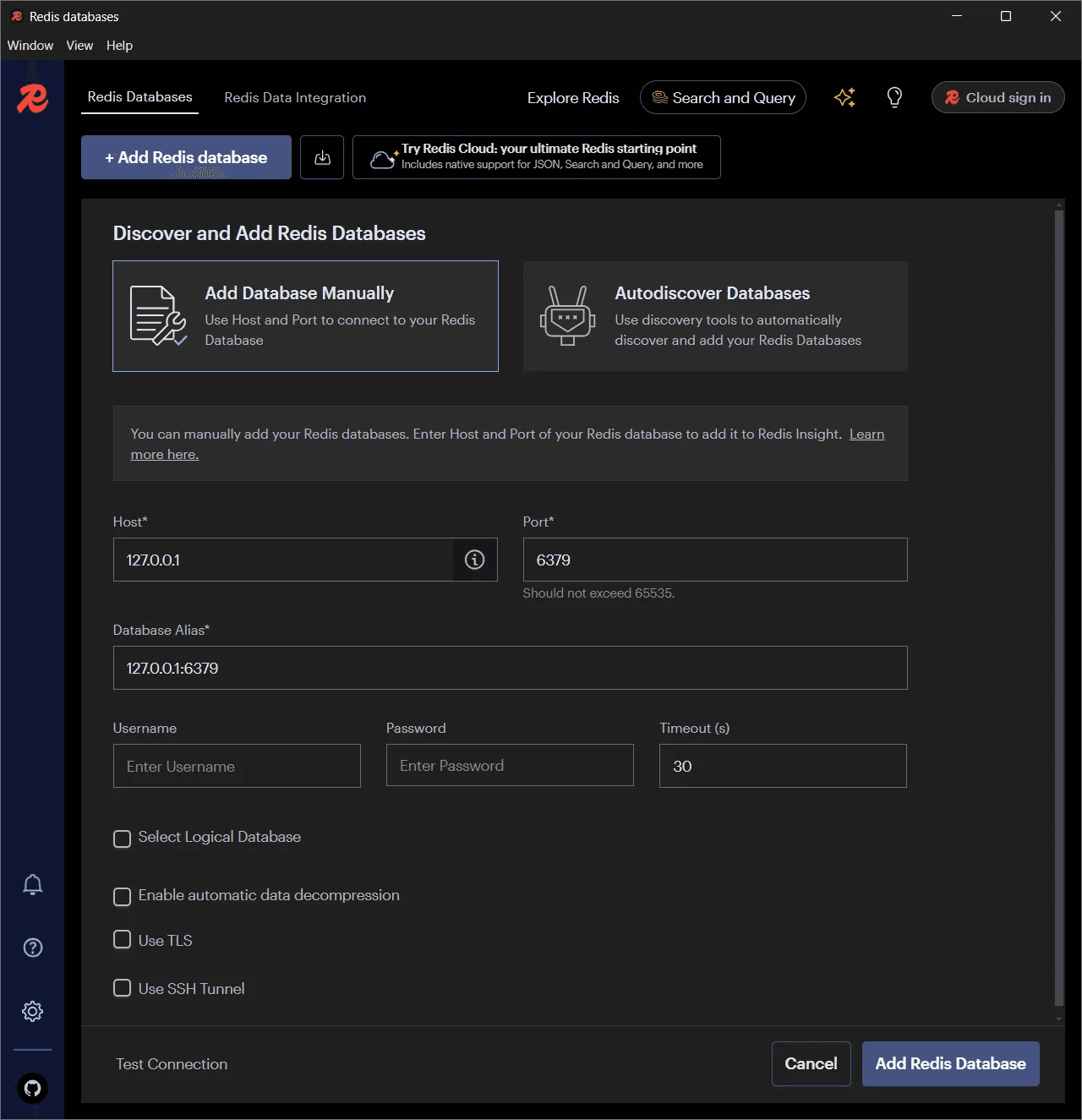Check Select Logical Database

coord(122,839)
